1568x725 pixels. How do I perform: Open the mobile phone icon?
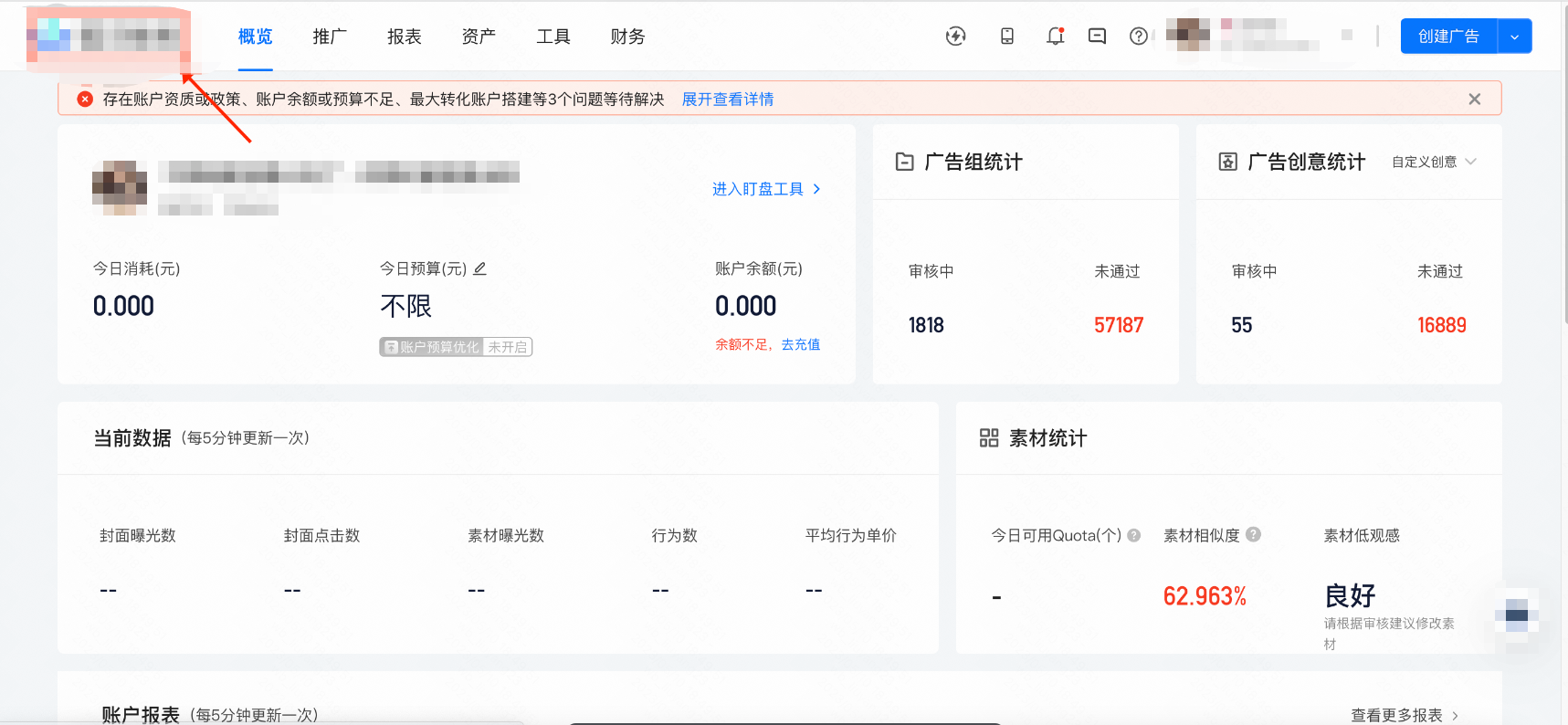click(1007, 36)
